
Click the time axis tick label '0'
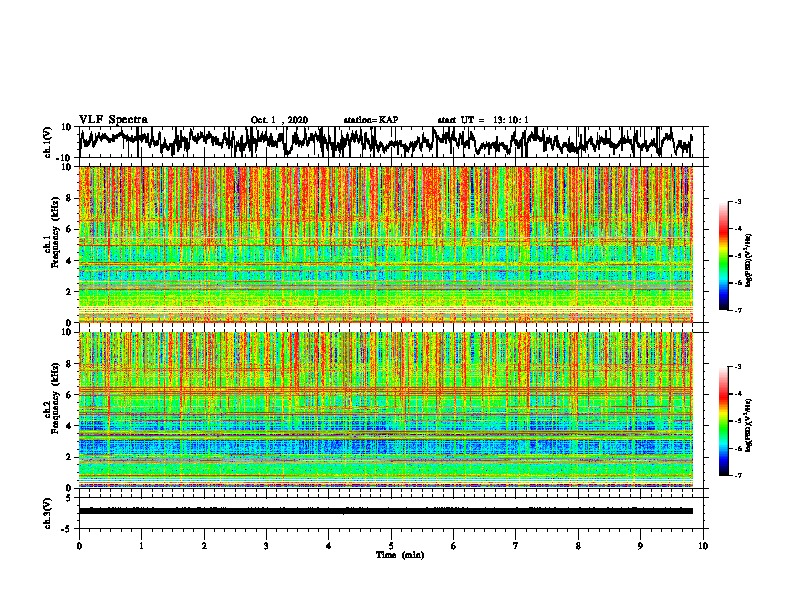[x=79, y=546]
